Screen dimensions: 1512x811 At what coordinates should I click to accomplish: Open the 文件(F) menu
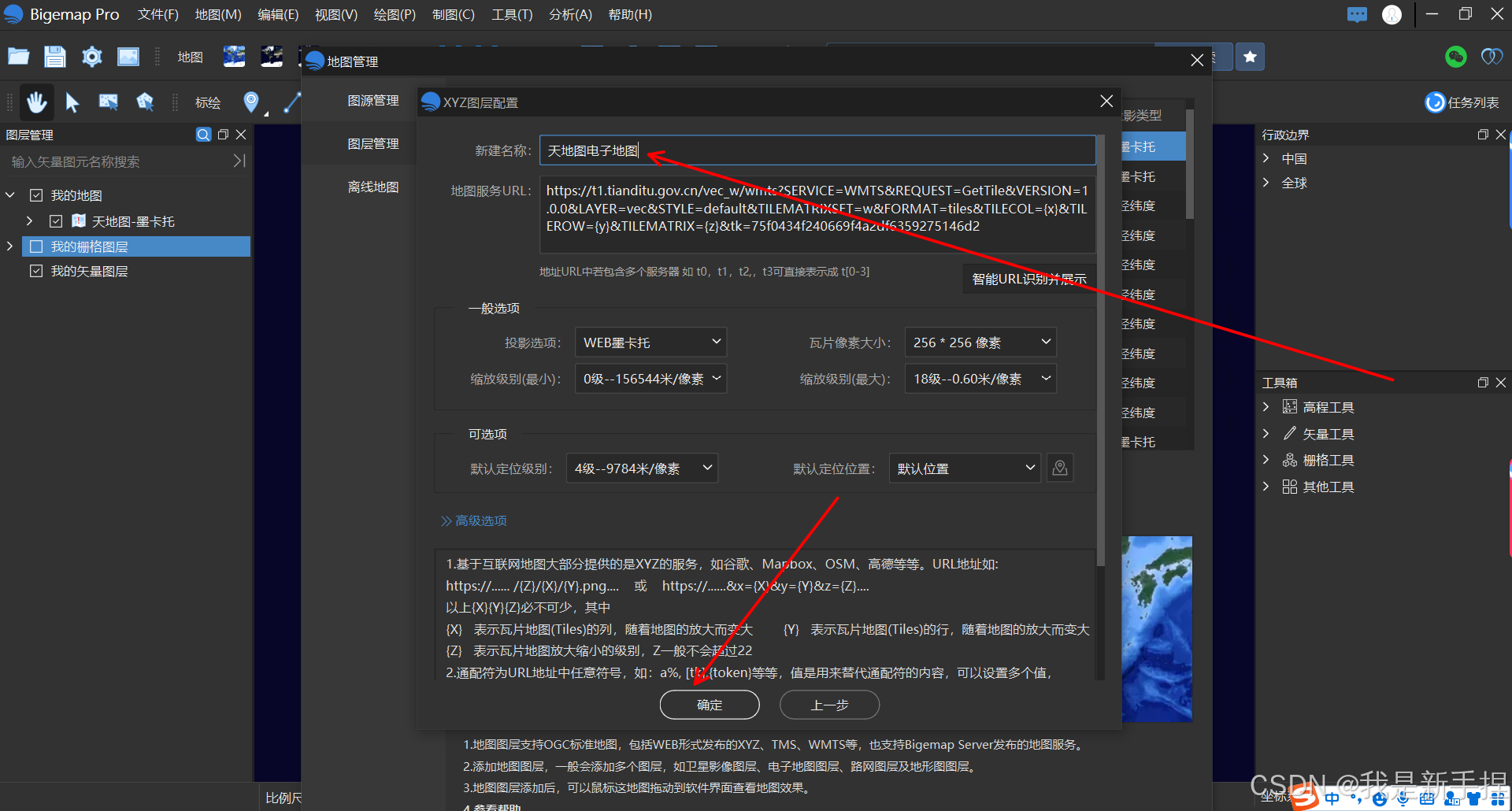click(157, 15)
